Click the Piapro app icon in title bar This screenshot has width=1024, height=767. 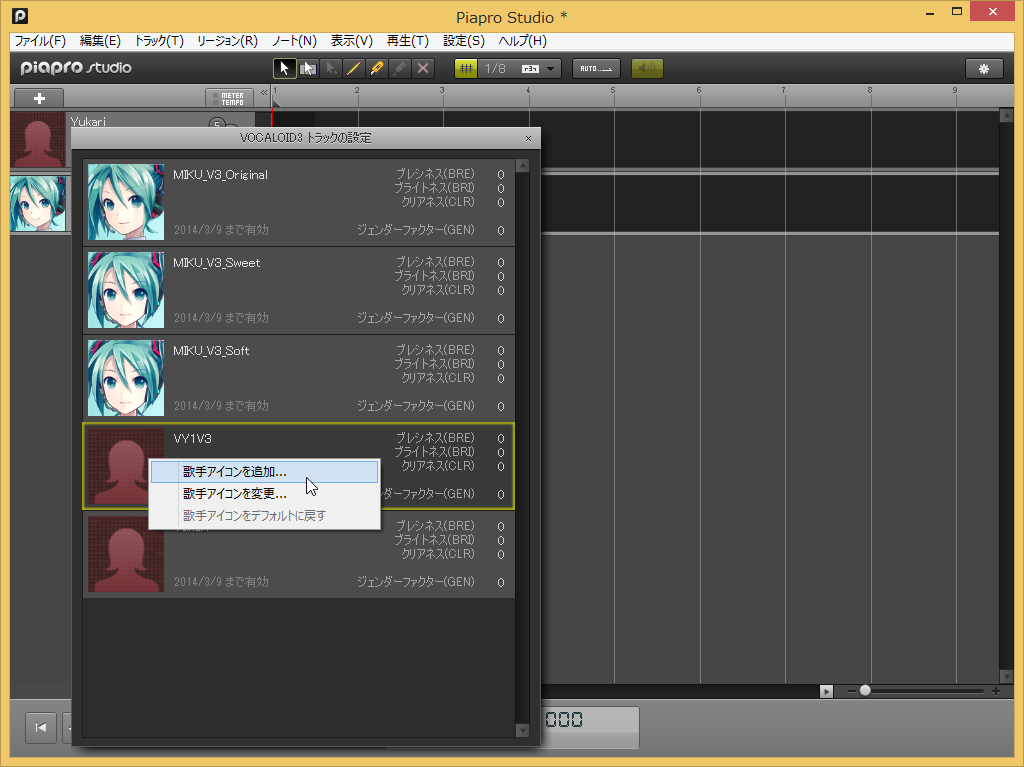[20, 16]
